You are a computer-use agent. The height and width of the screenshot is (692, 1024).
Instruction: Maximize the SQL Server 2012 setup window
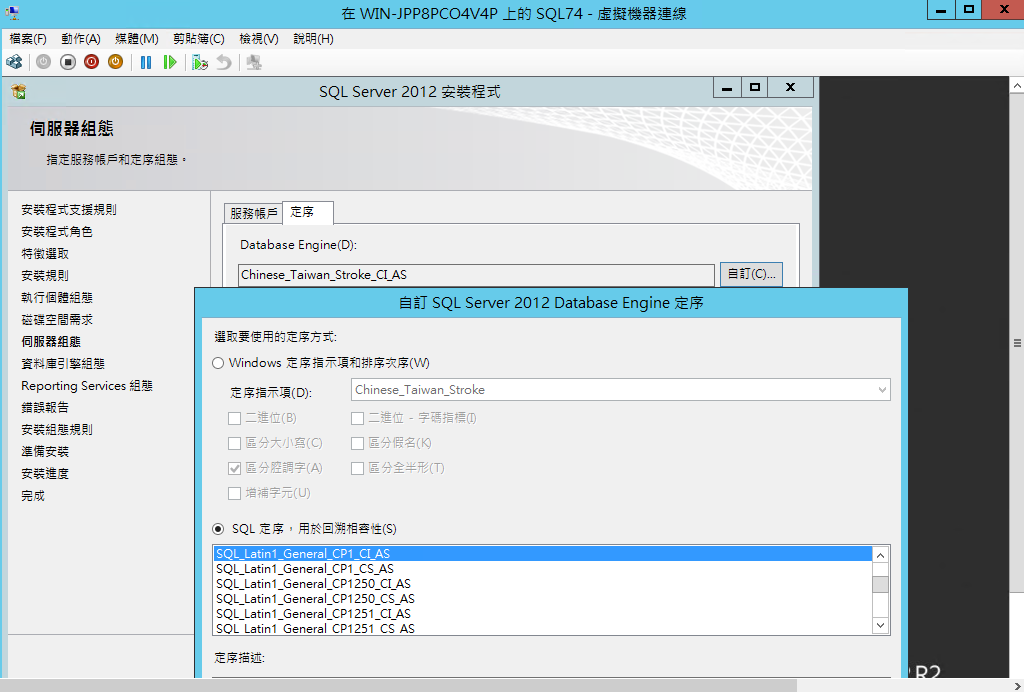pyautogui.click(x=755, y=87)
